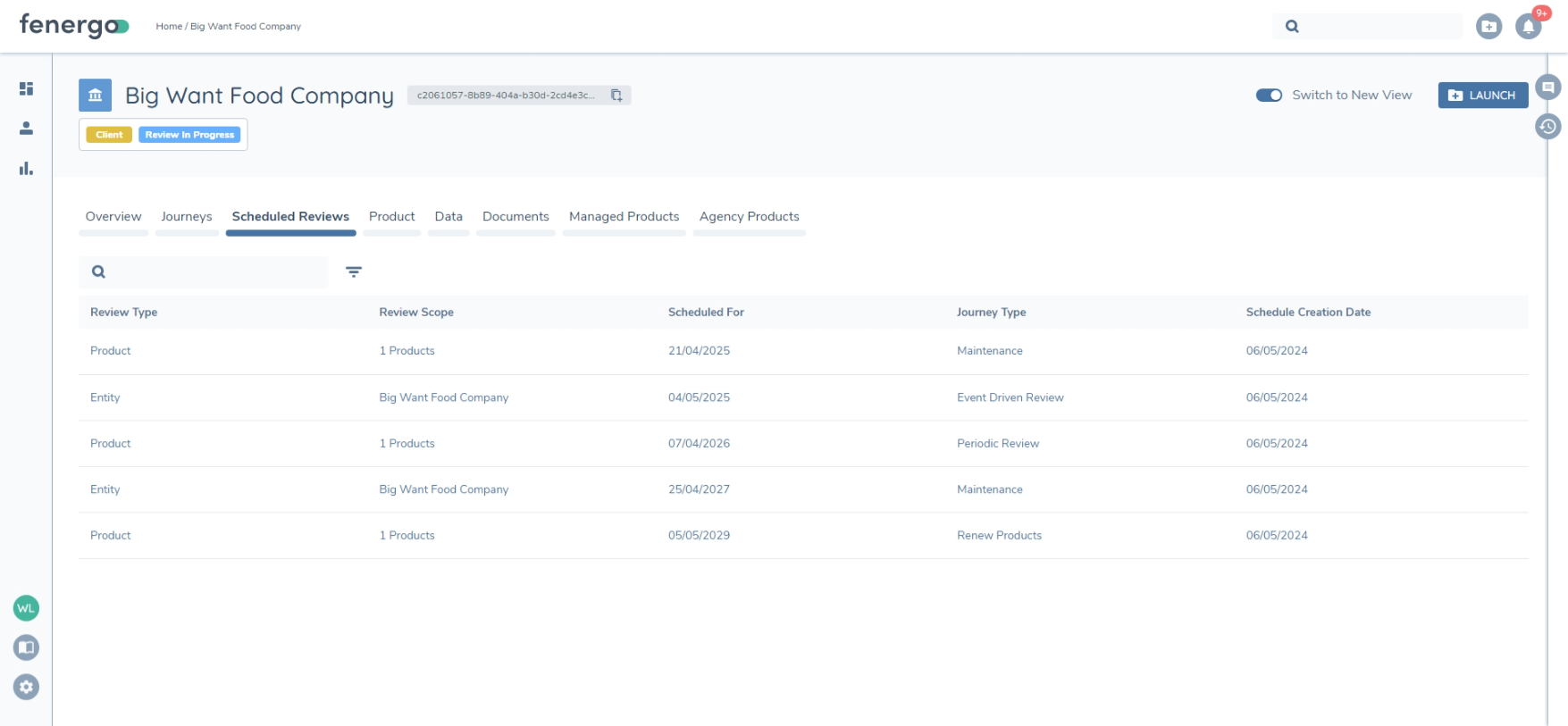Click the add folder icon in top bar
This screenshot has height=726, width=1568.
pos(1488,26)
